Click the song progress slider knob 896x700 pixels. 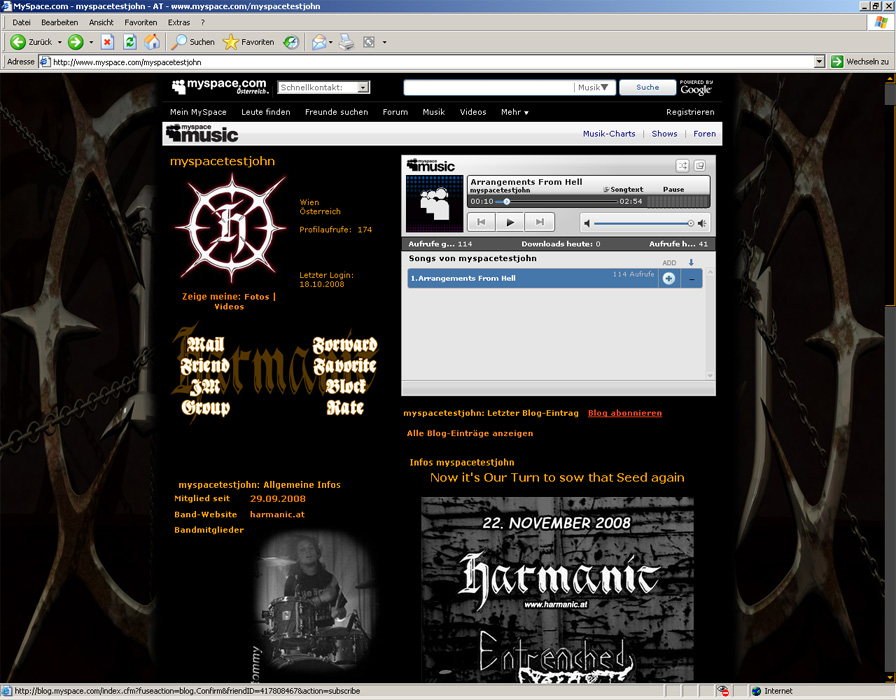coord(506,202)
